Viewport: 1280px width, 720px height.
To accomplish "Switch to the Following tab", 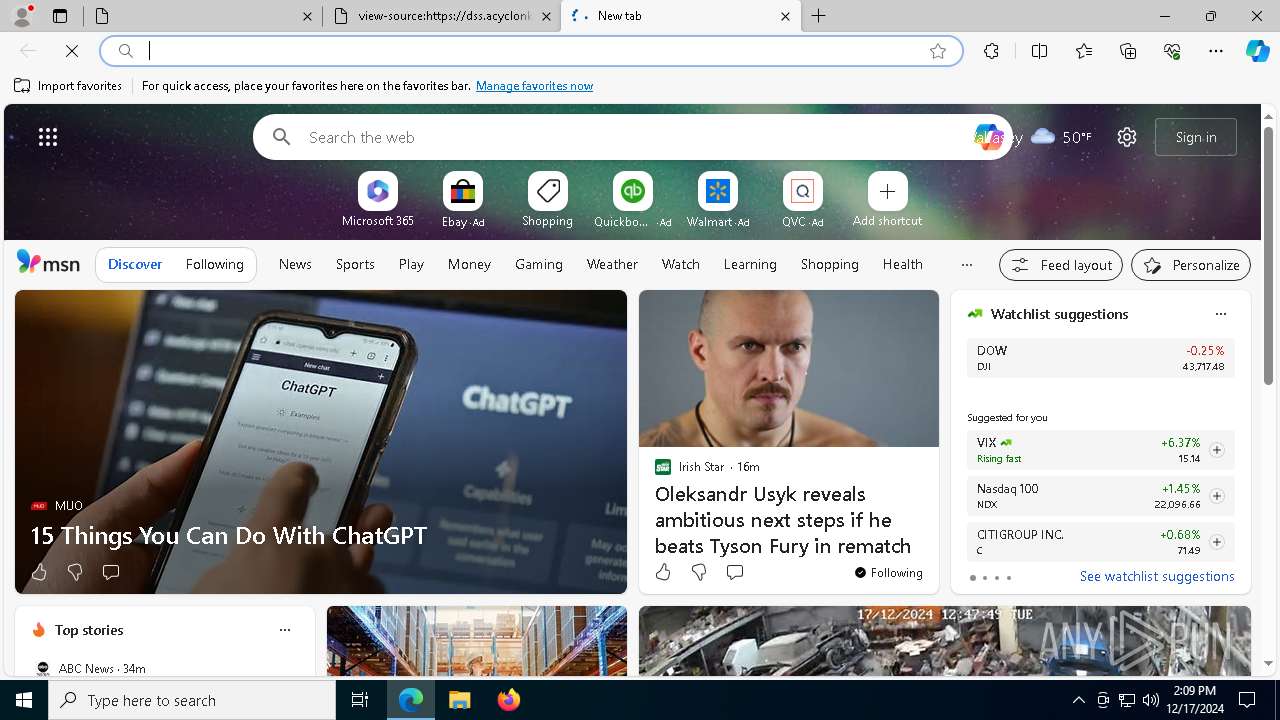I will coord(214,264).
